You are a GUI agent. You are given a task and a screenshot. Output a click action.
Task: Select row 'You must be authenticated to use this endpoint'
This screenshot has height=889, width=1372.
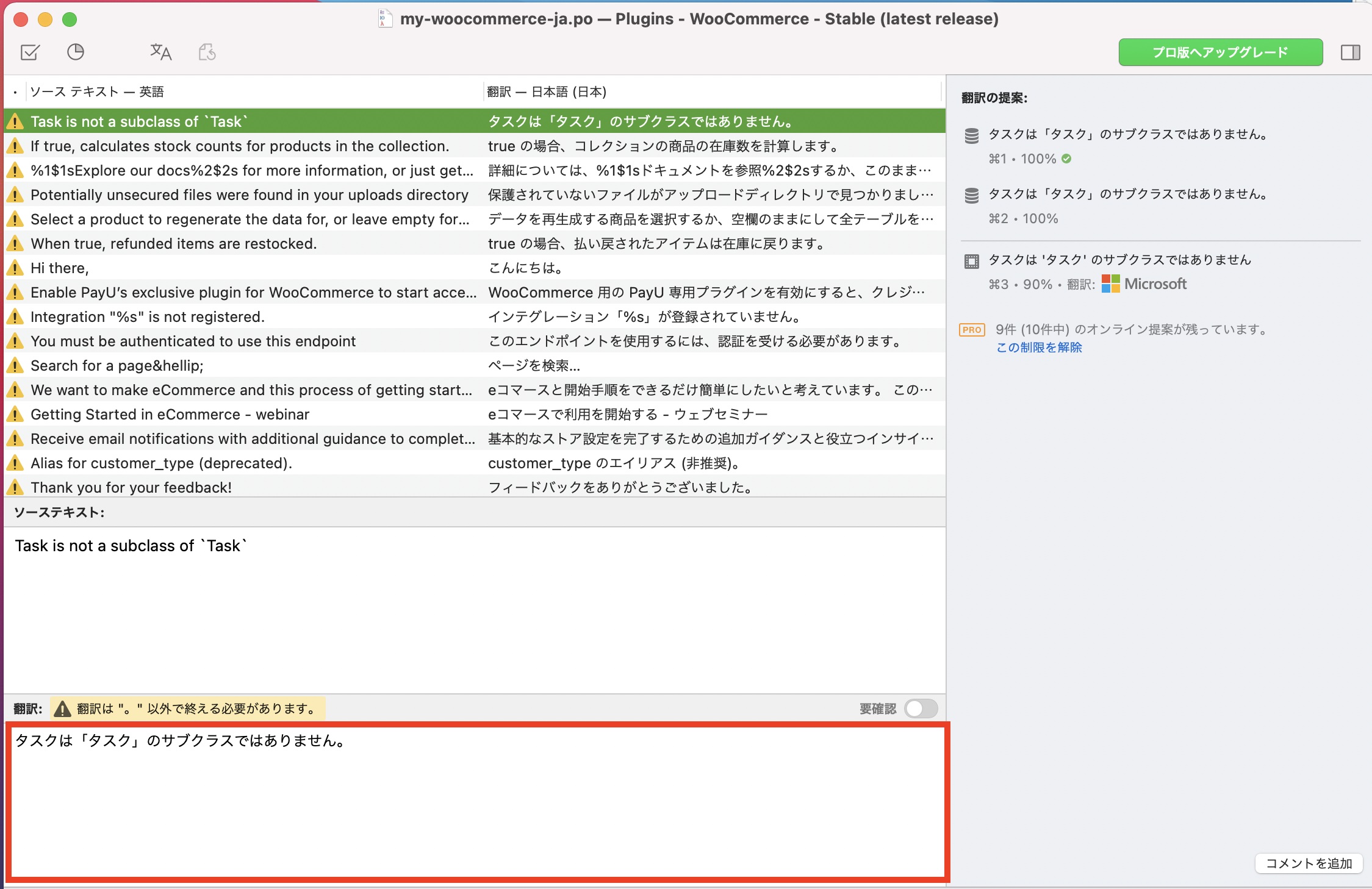point(475,341)
